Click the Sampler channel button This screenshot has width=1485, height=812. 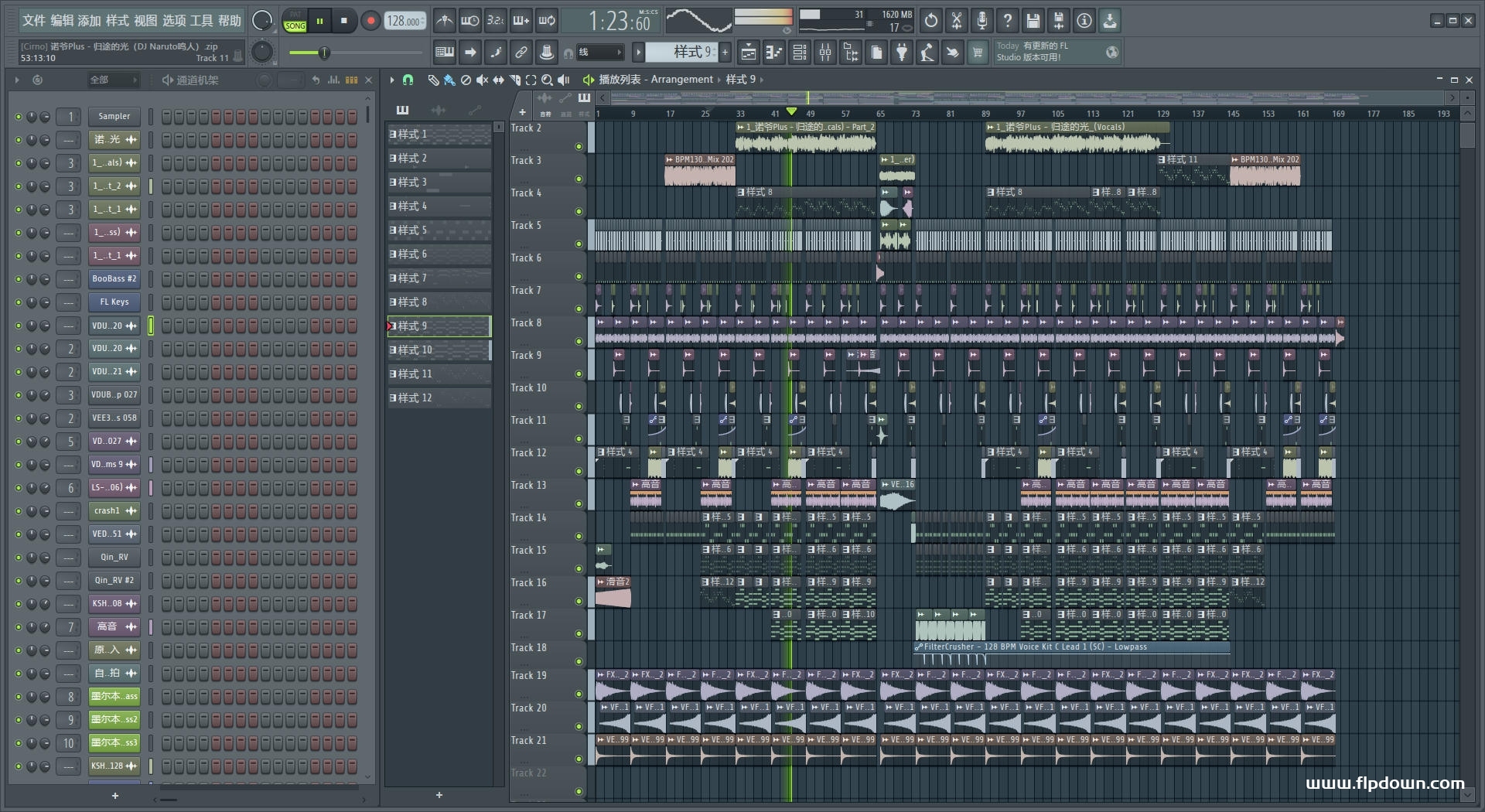114,117
